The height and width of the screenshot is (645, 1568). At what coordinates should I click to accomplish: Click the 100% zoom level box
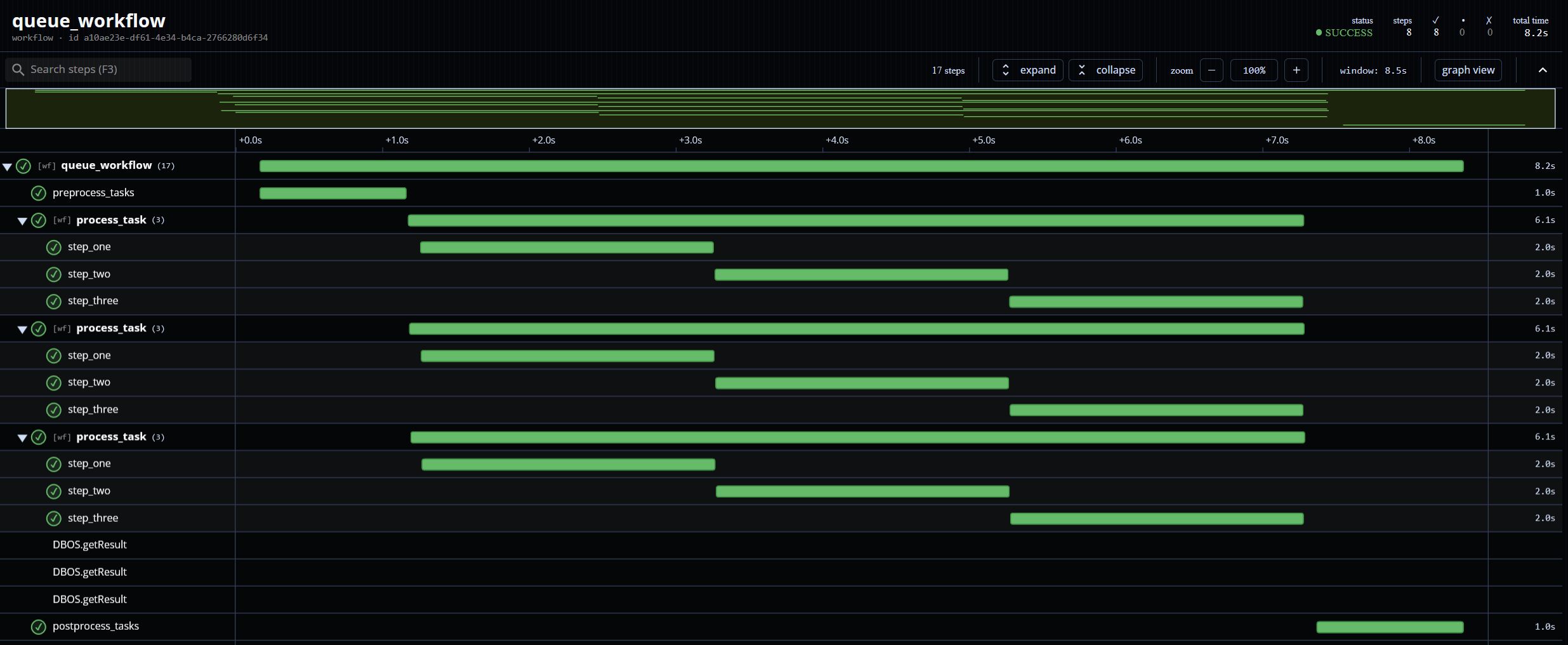click(1254, 70)
